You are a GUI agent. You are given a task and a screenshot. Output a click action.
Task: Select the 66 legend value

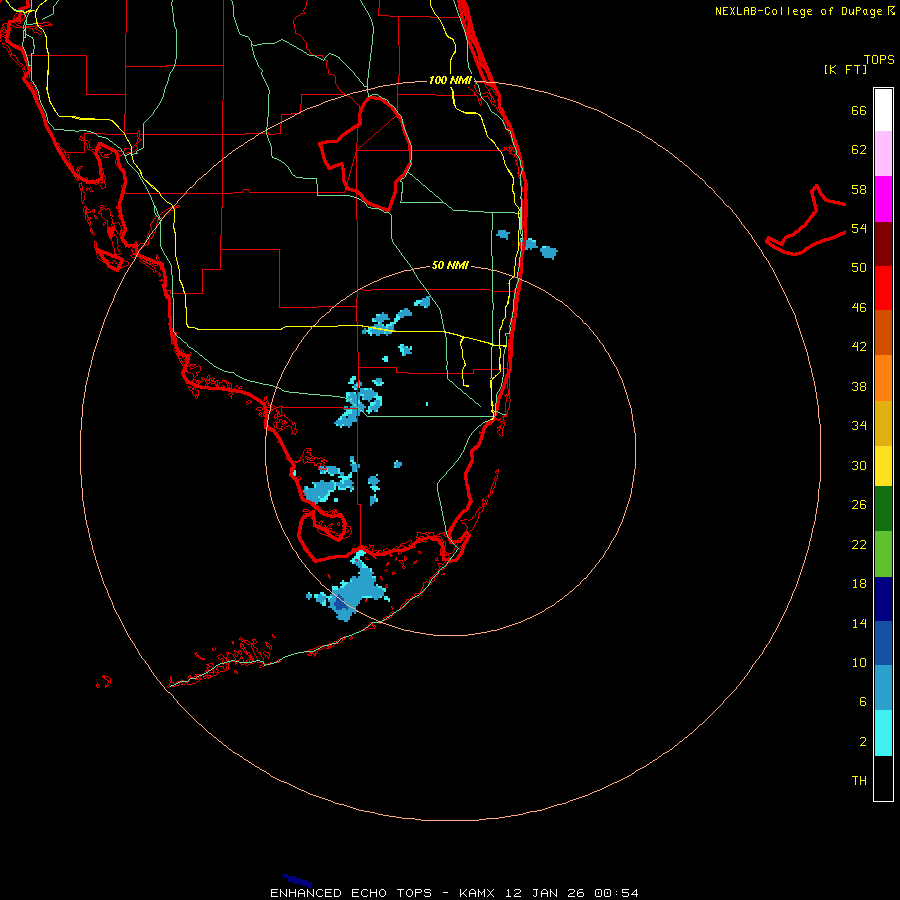pyautogui.click(x=859, y=110)
